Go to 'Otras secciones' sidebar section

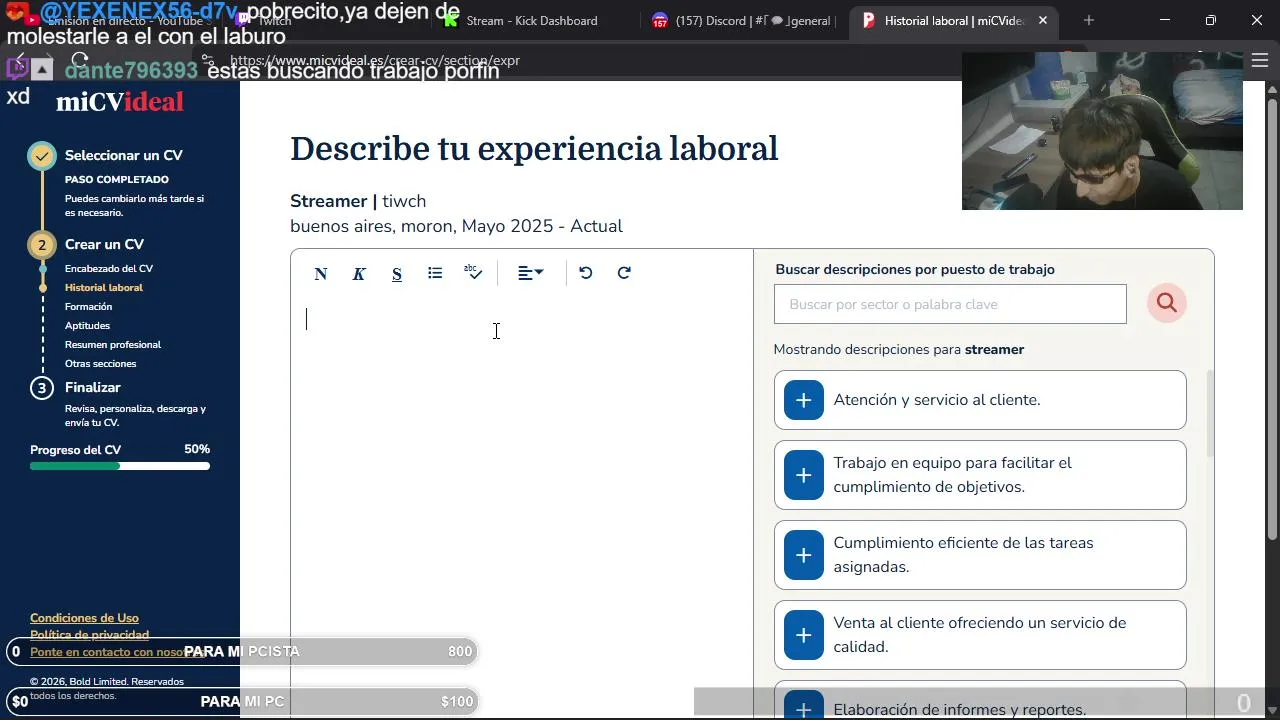click(100, 364)
